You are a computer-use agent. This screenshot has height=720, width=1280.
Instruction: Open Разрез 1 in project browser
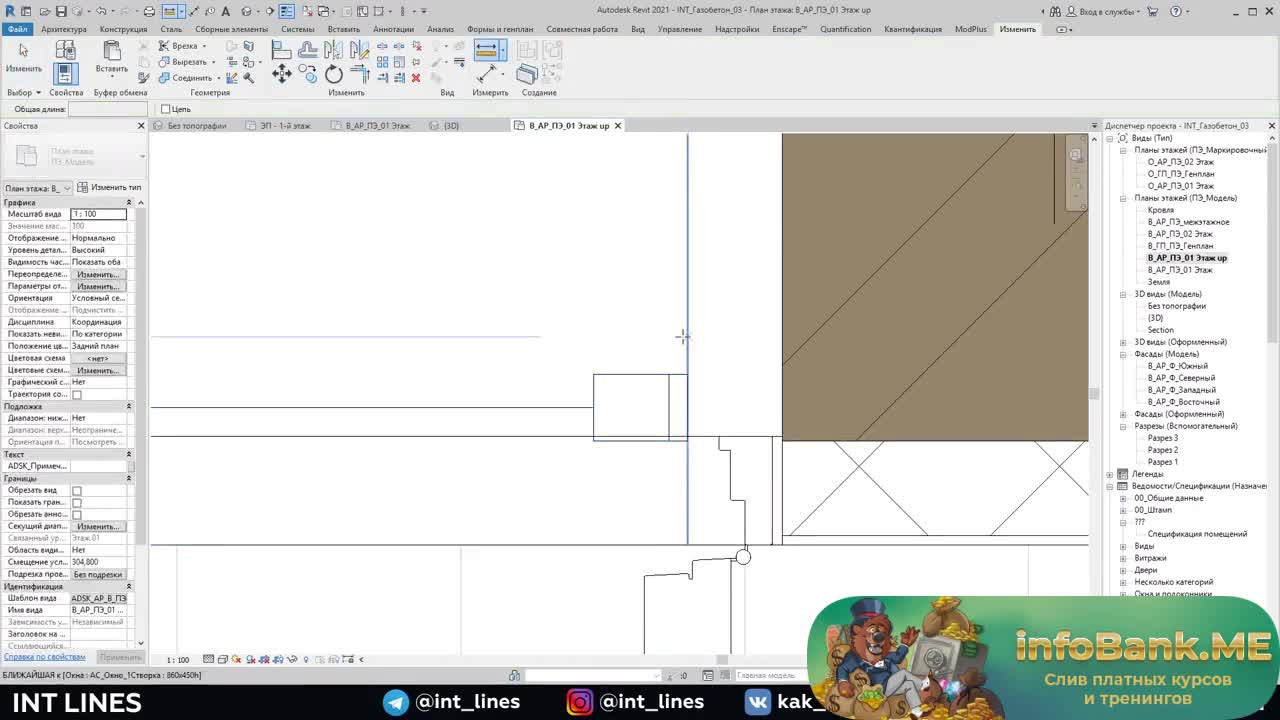(x=1162, y=462)
